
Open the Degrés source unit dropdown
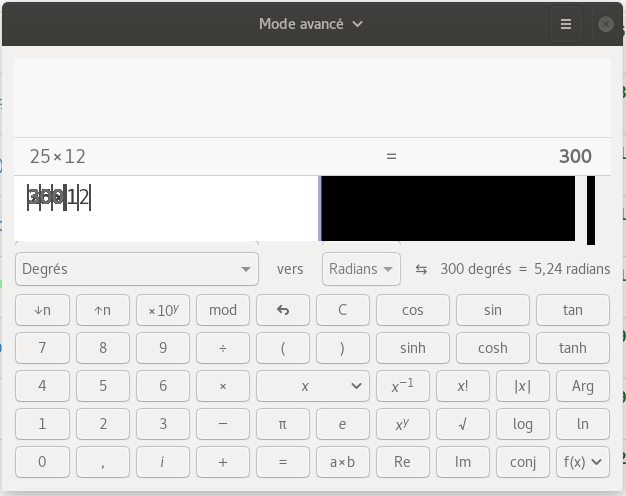[x=137, y=269]
